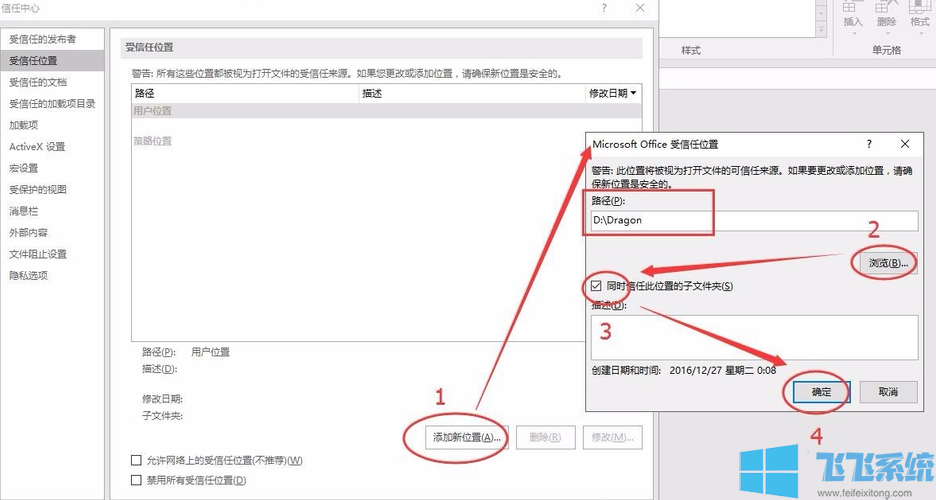Expand the 样式 gallery more arrow
Viewport: 936px width, 500px height.
[821, 30]
